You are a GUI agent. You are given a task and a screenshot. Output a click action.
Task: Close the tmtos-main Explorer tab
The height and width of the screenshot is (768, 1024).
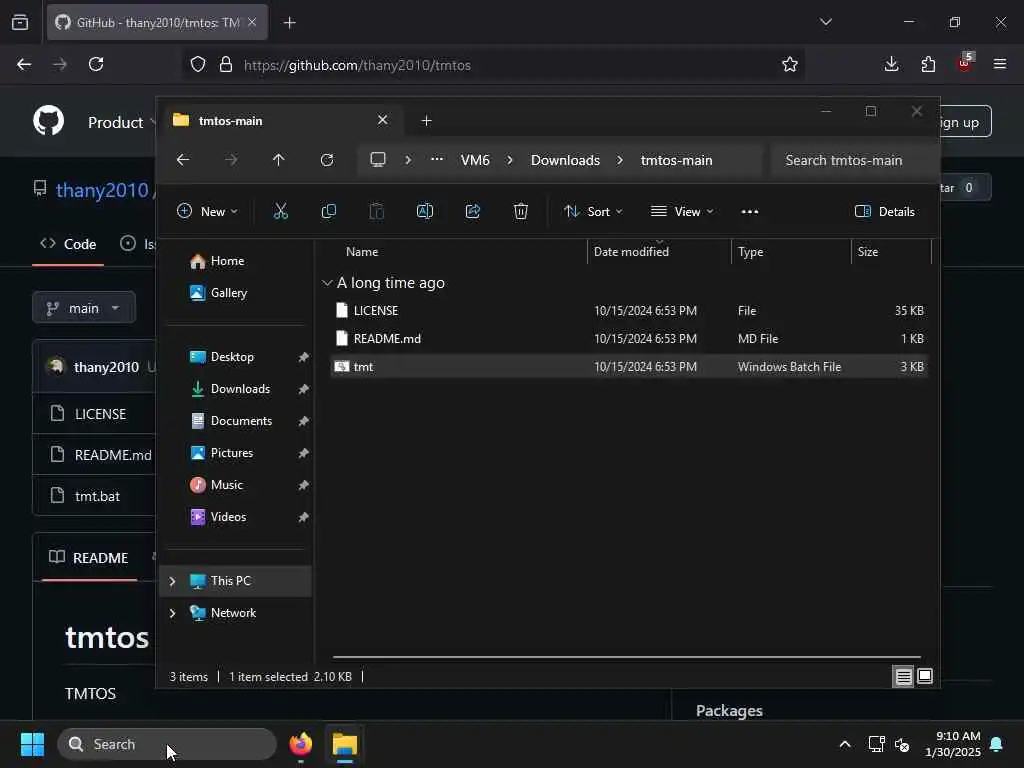[383, 120]
